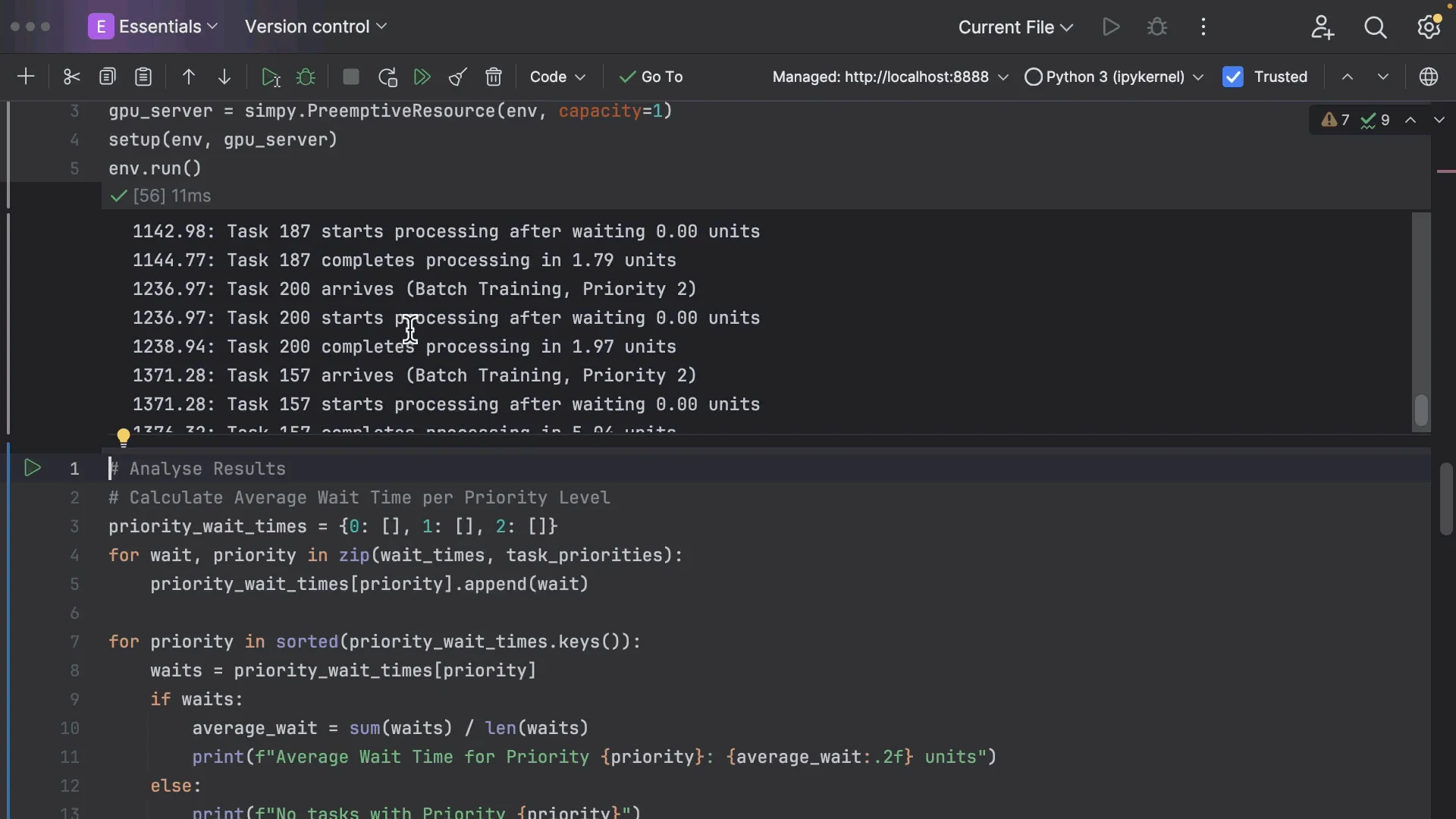Viewport: 1456px width, 819px height.
Task: Click 'priority_wait_times = {0: []' line
Action: [x=333, y=526]
